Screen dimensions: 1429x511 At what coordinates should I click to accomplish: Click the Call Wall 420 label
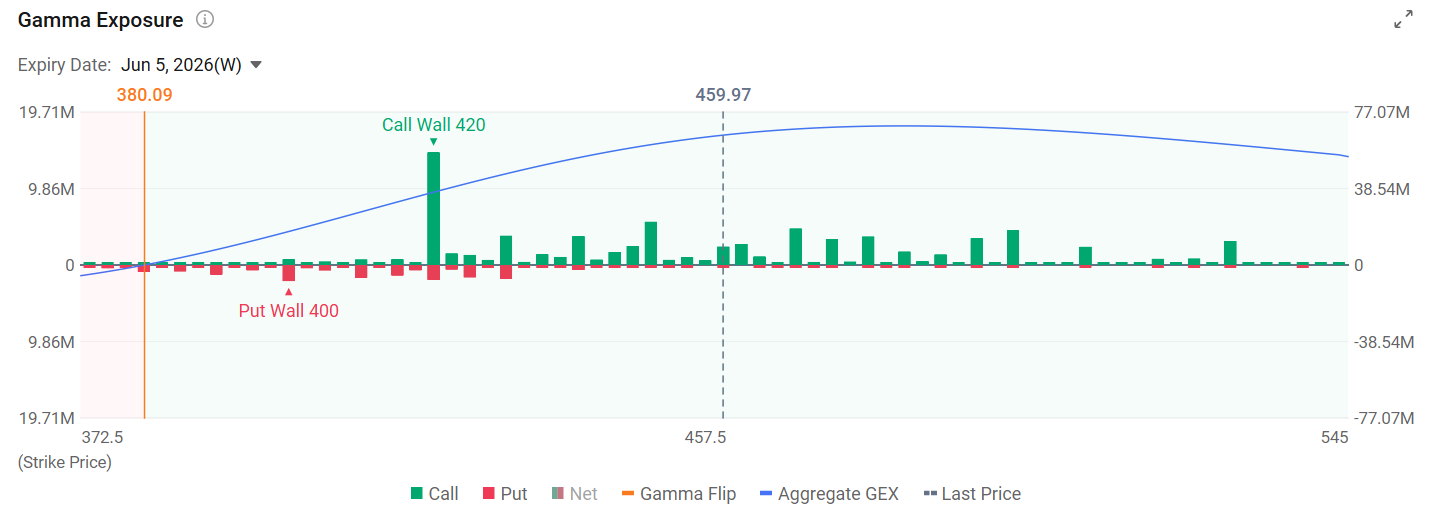(433, 125)
